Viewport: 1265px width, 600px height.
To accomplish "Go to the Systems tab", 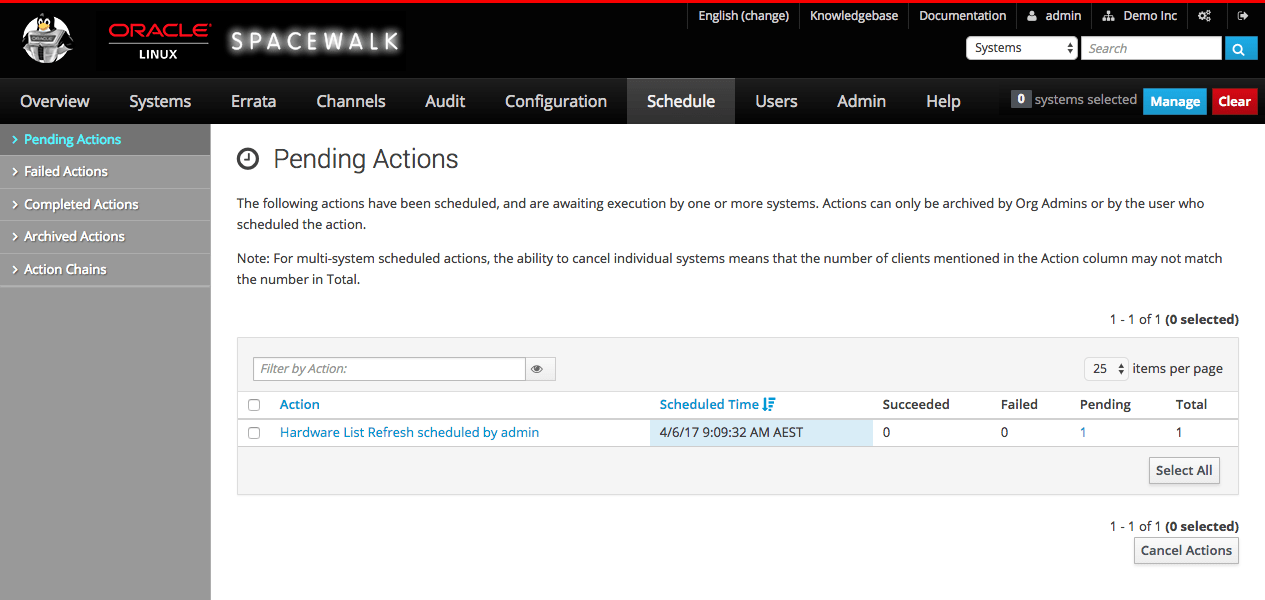I will (x=160, y=101).
